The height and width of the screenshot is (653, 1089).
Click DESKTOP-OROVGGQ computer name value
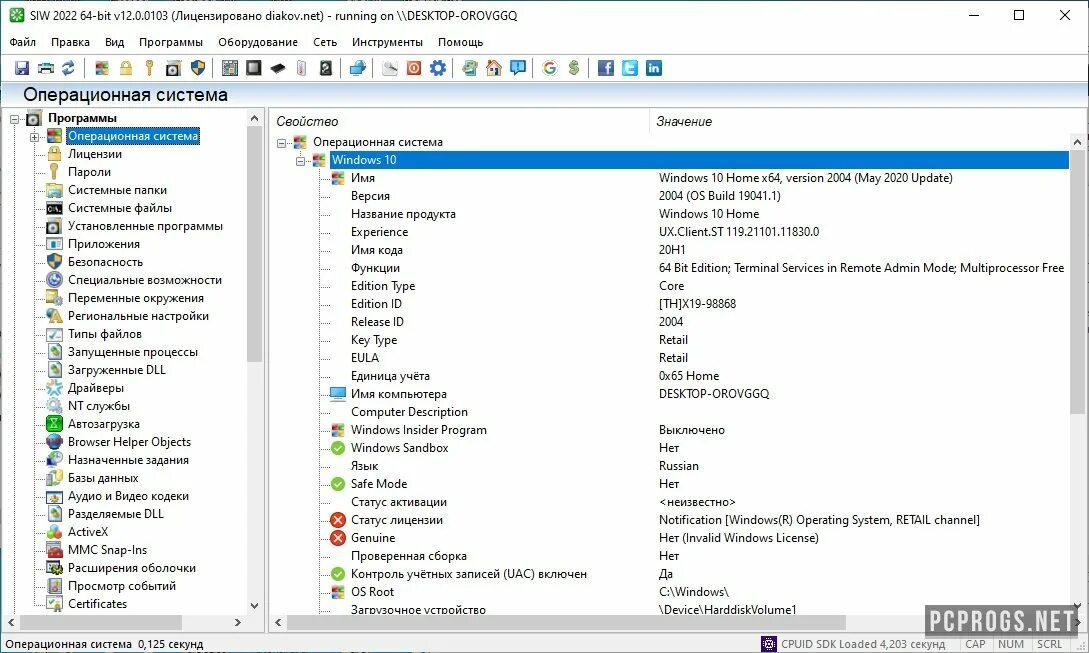click(714, 394)
